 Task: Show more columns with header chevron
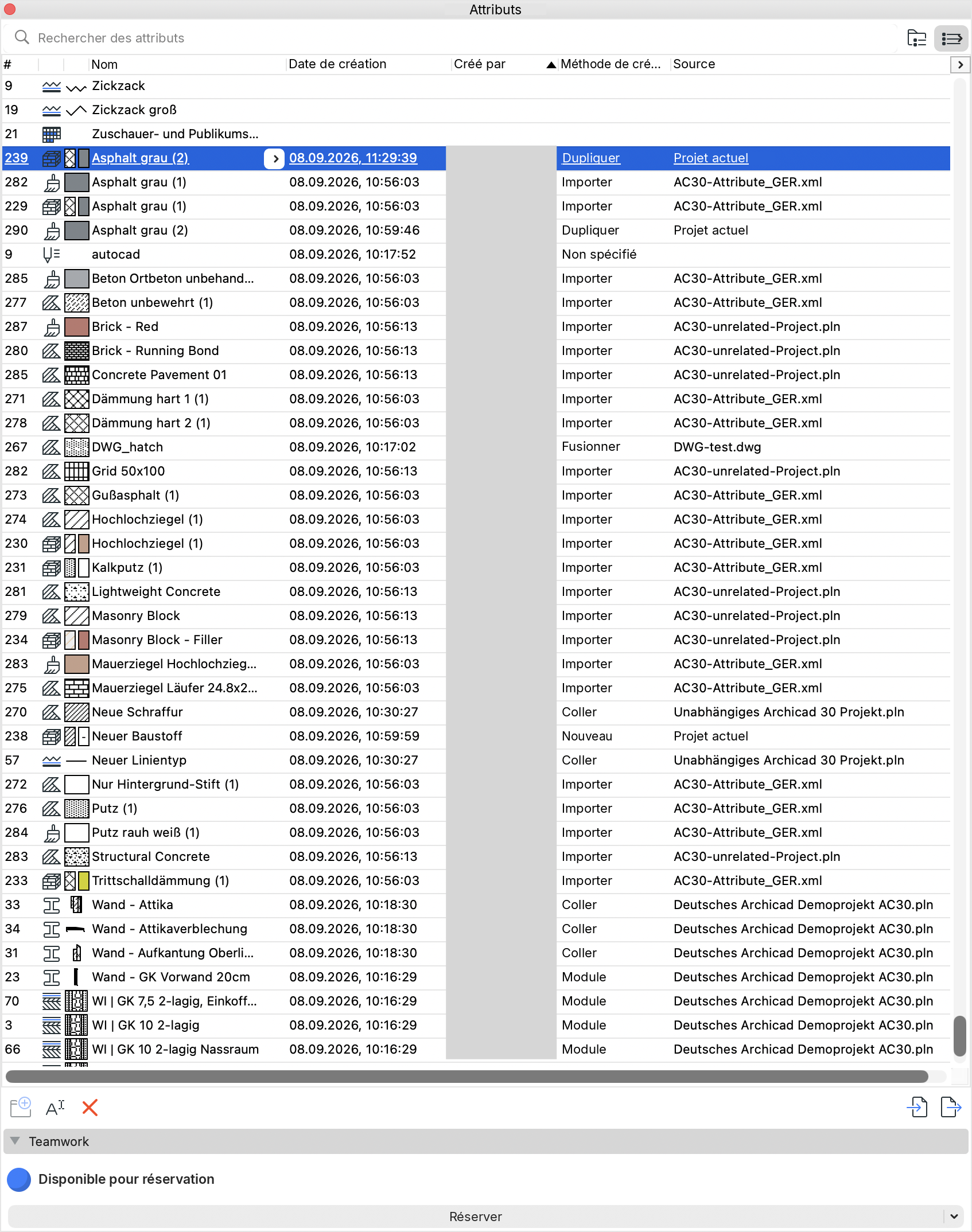961,64
